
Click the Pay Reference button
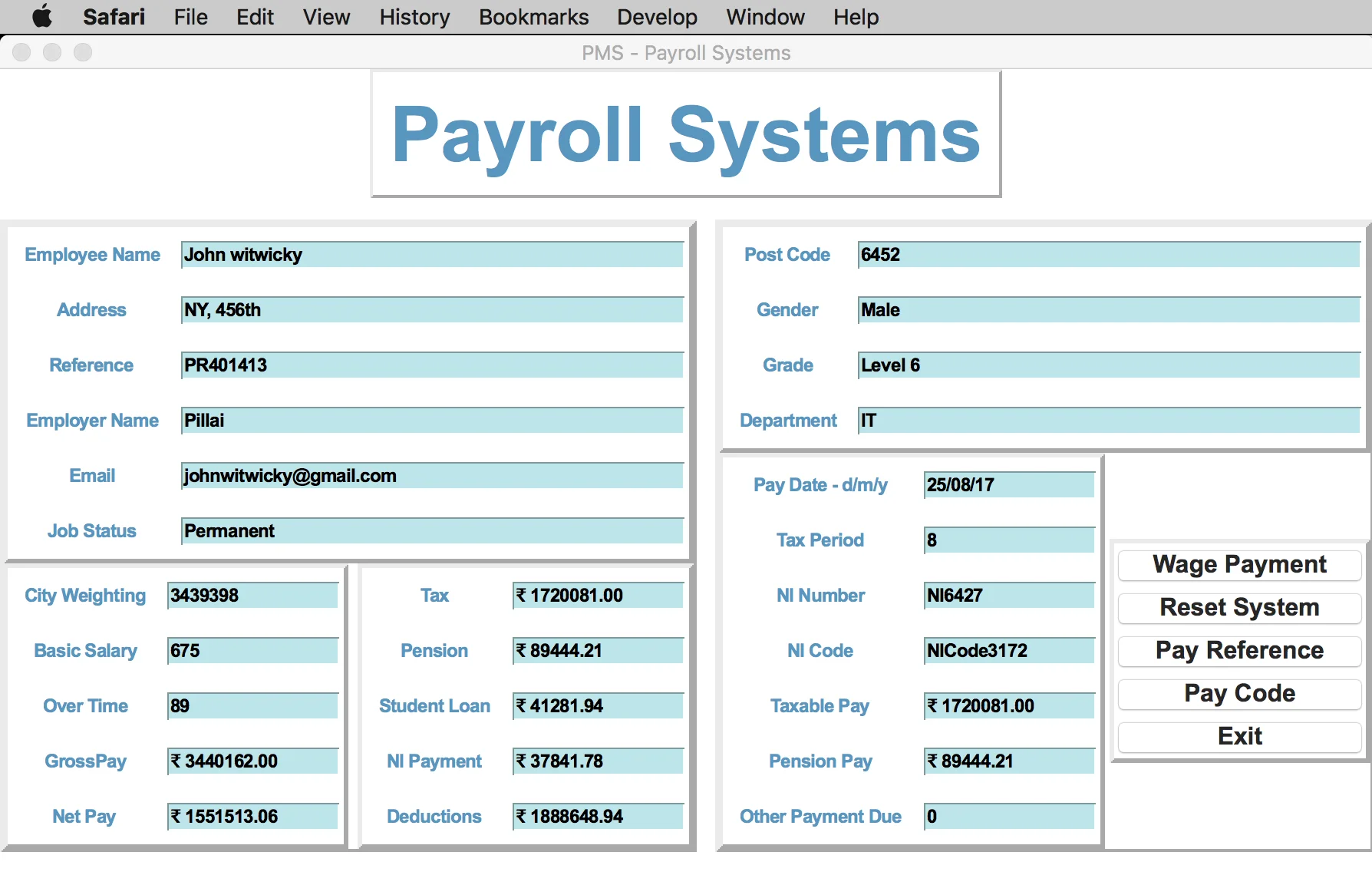1238,651
